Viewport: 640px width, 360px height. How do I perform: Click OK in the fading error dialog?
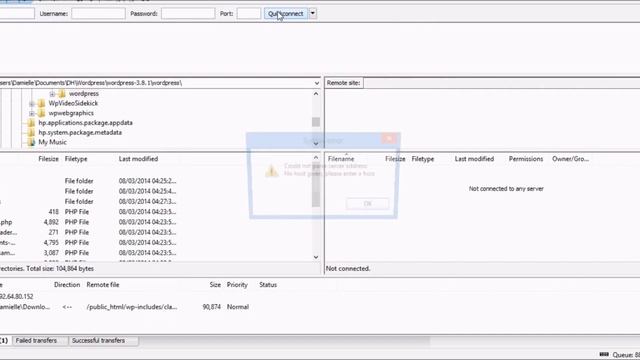[367, 204]
